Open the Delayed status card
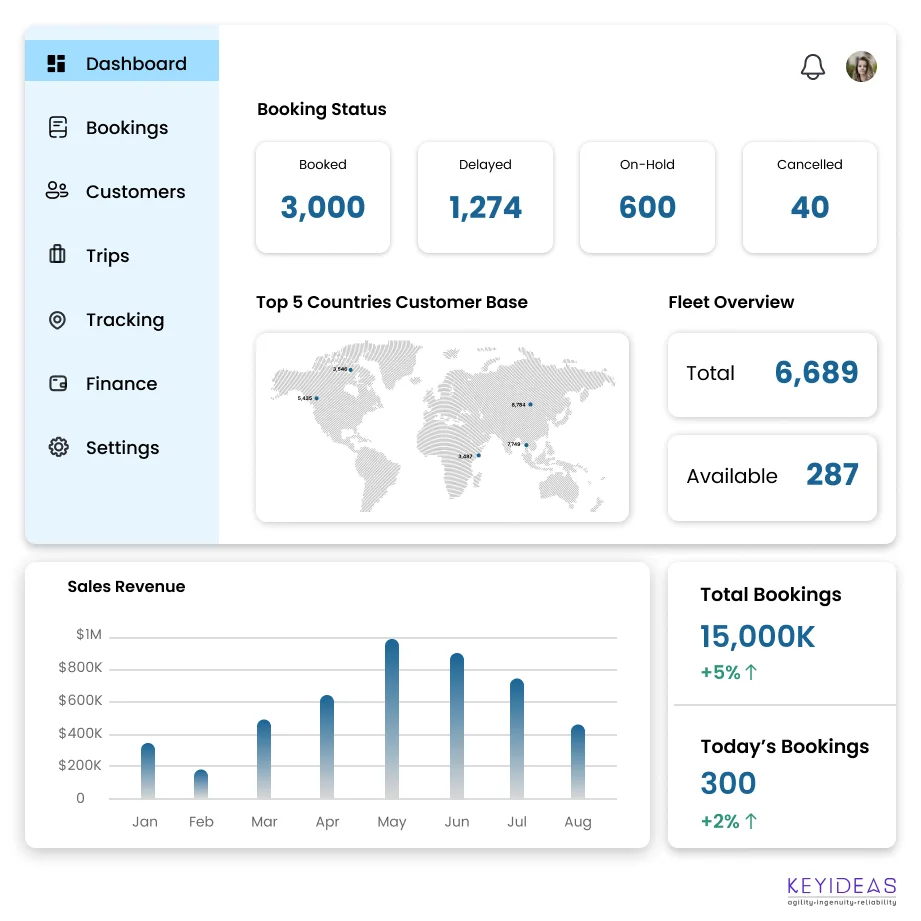 [485, 197]
